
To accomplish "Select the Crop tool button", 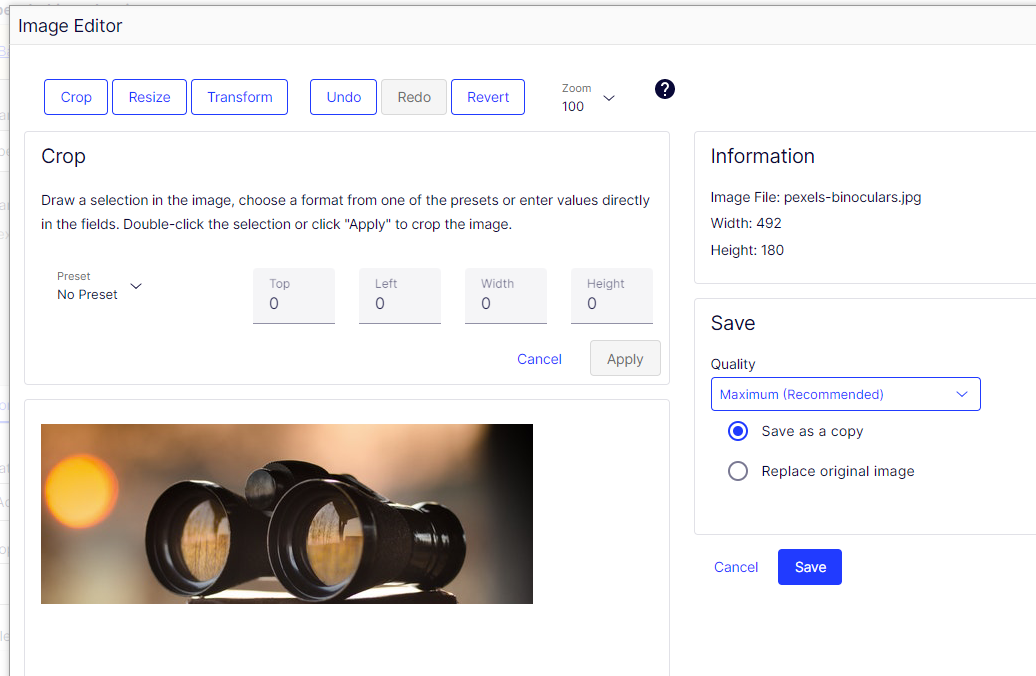I will click(x=76, y=97).
